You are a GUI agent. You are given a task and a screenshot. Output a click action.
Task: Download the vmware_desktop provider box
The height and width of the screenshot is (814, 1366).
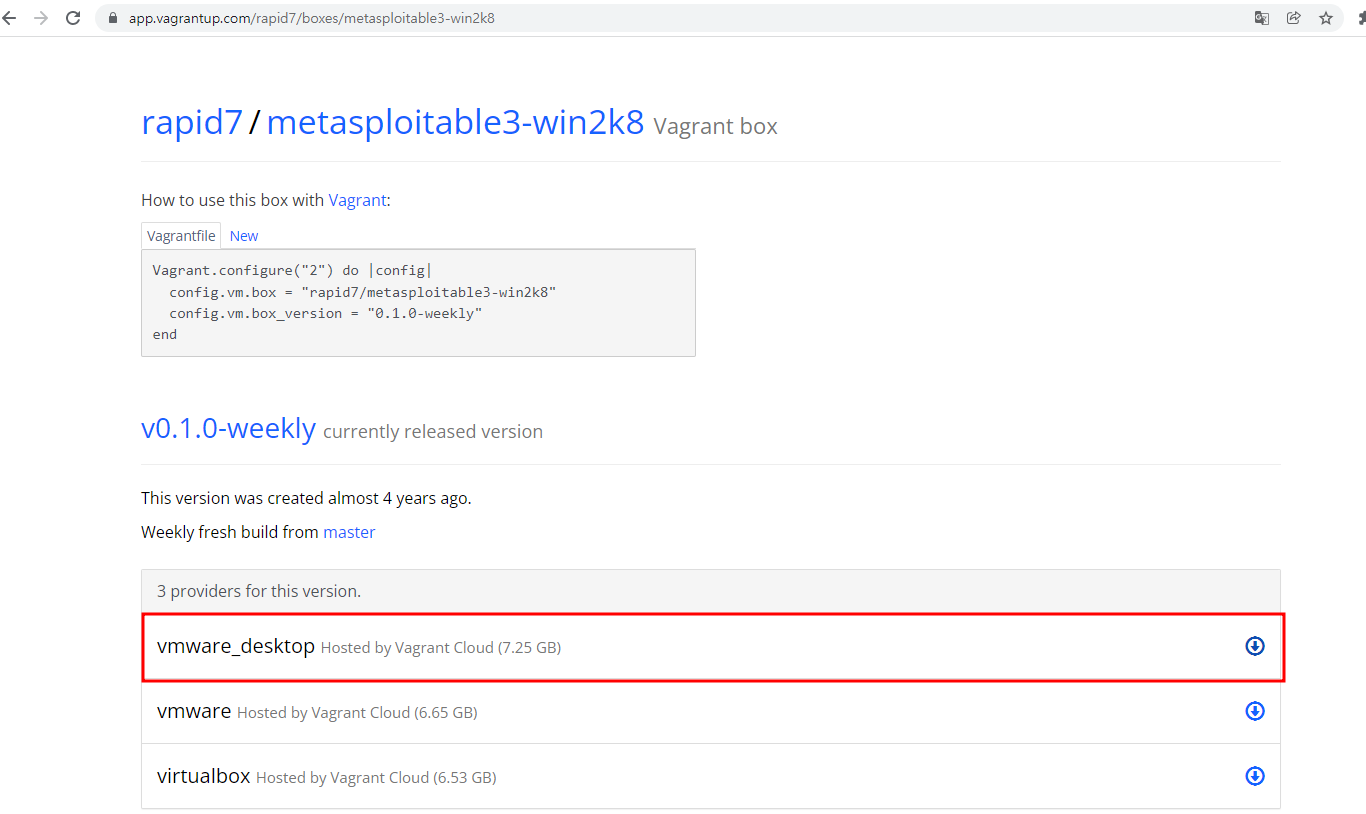1255,646
